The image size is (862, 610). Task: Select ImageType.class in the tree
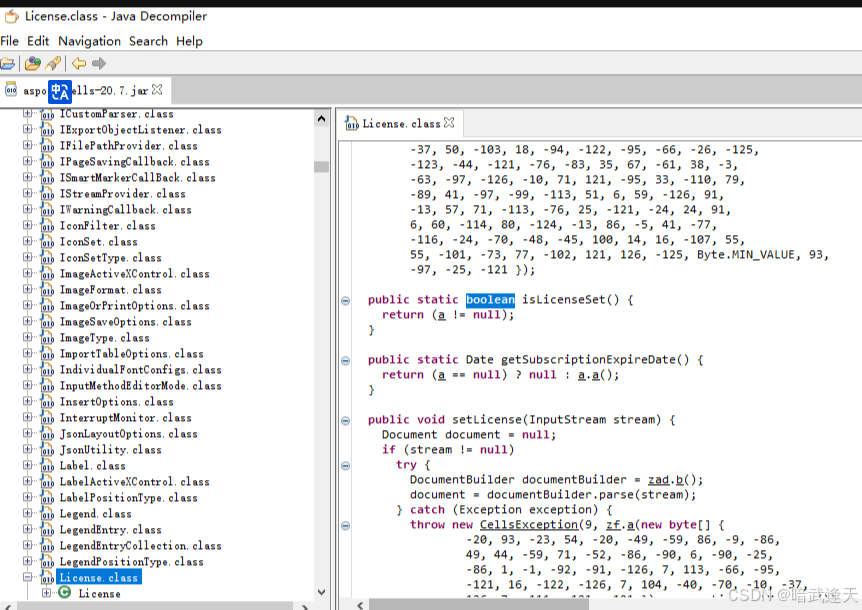(x=104, y=337)
